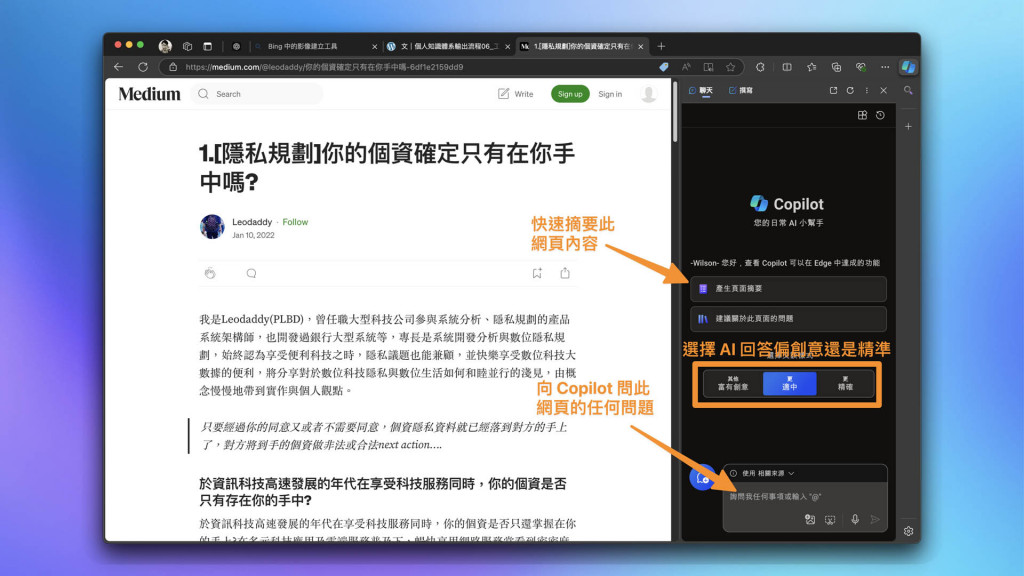
Task: Click the green Sign up button
Action: click(570, 94)
